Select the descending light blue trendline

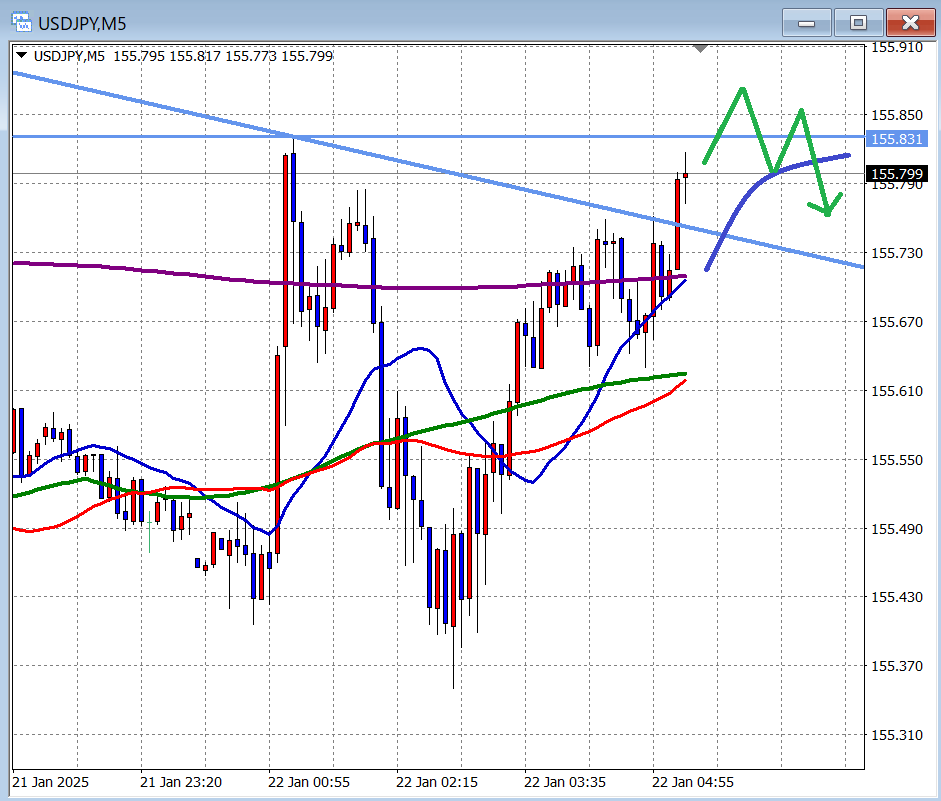[x=150, y=102]
